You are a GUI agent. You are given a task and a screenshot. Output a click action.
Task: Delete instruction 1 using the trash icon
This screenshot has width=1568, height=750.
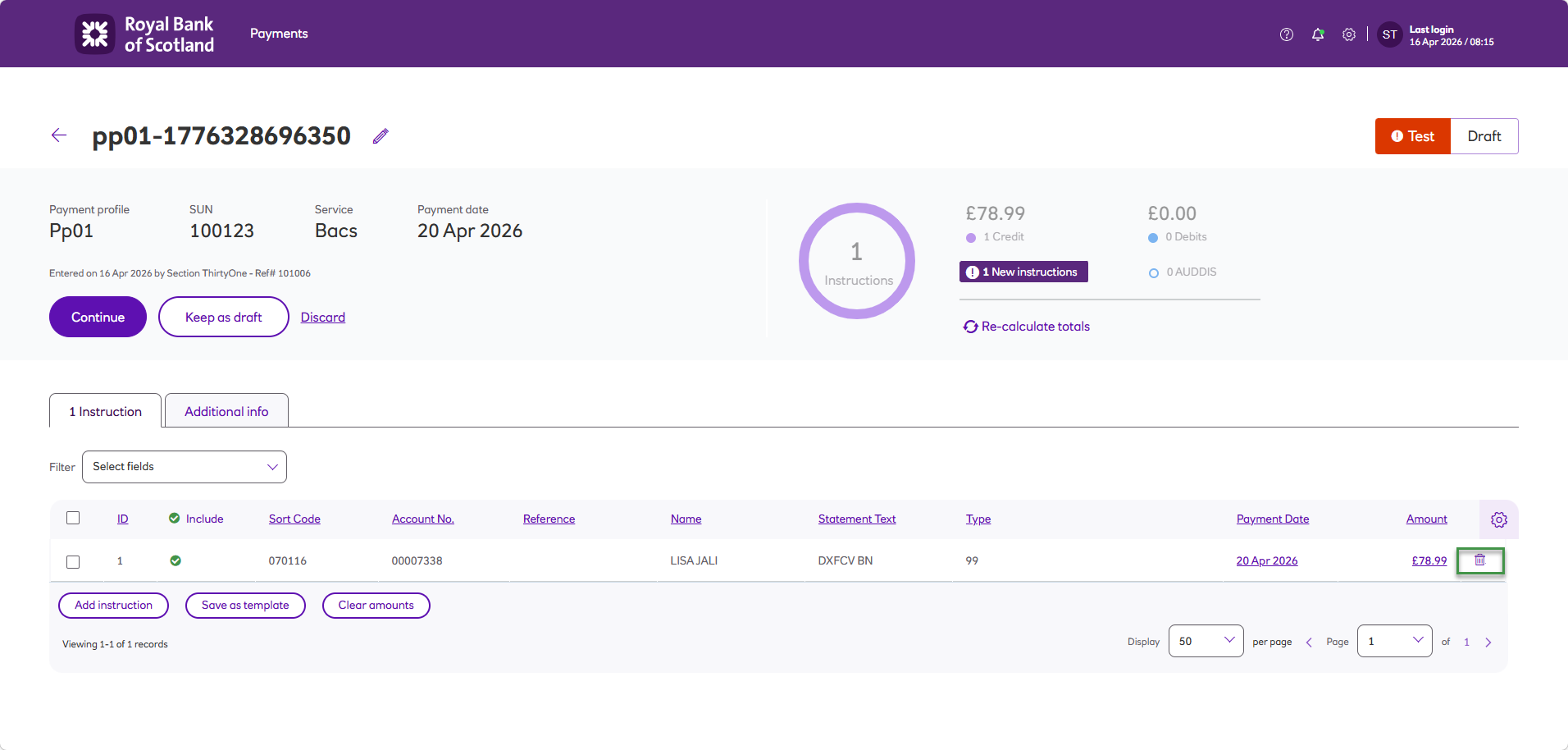pyautogui.click(x=1480, y=560)
